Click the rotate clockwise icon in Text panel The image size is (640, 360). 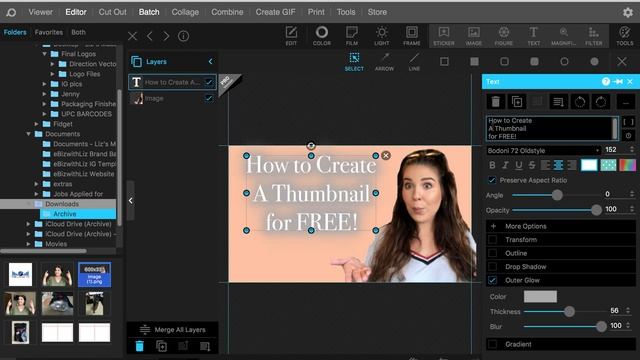tap(601, 102)
